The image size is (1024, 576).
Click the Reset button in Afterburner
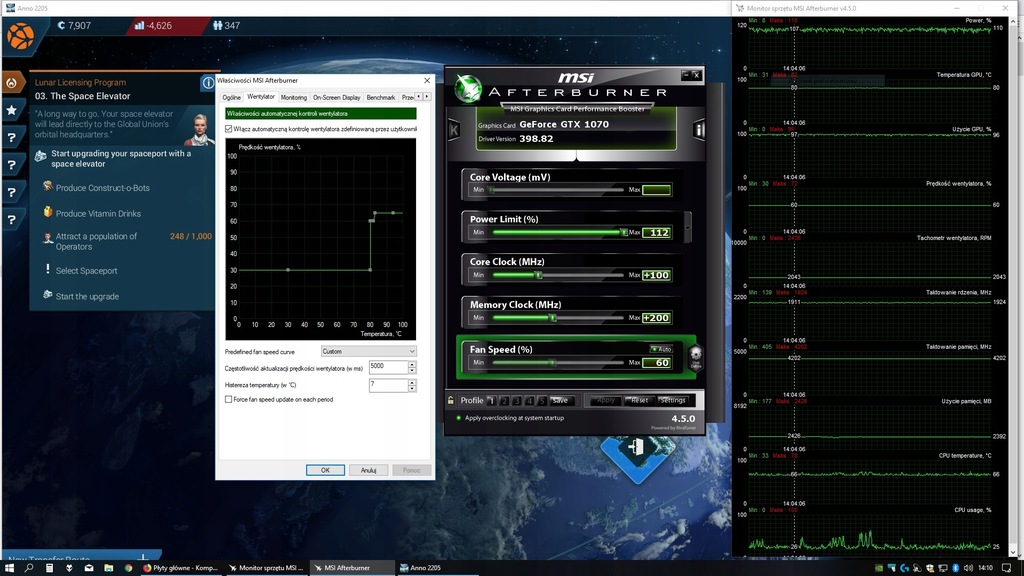[639, 400]
